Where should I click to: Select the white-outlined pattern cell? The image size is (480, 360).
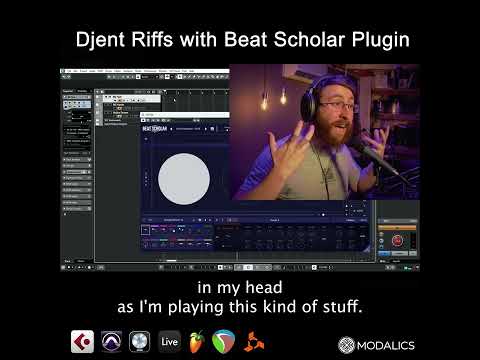click(146, 230)
